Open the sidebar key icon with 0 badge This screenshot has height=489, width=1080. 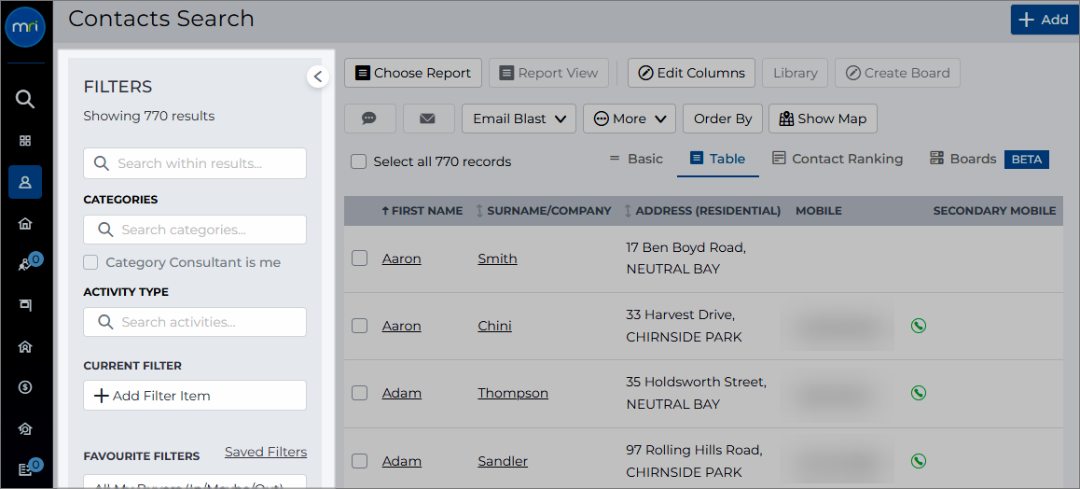click(x=25, y=264)
